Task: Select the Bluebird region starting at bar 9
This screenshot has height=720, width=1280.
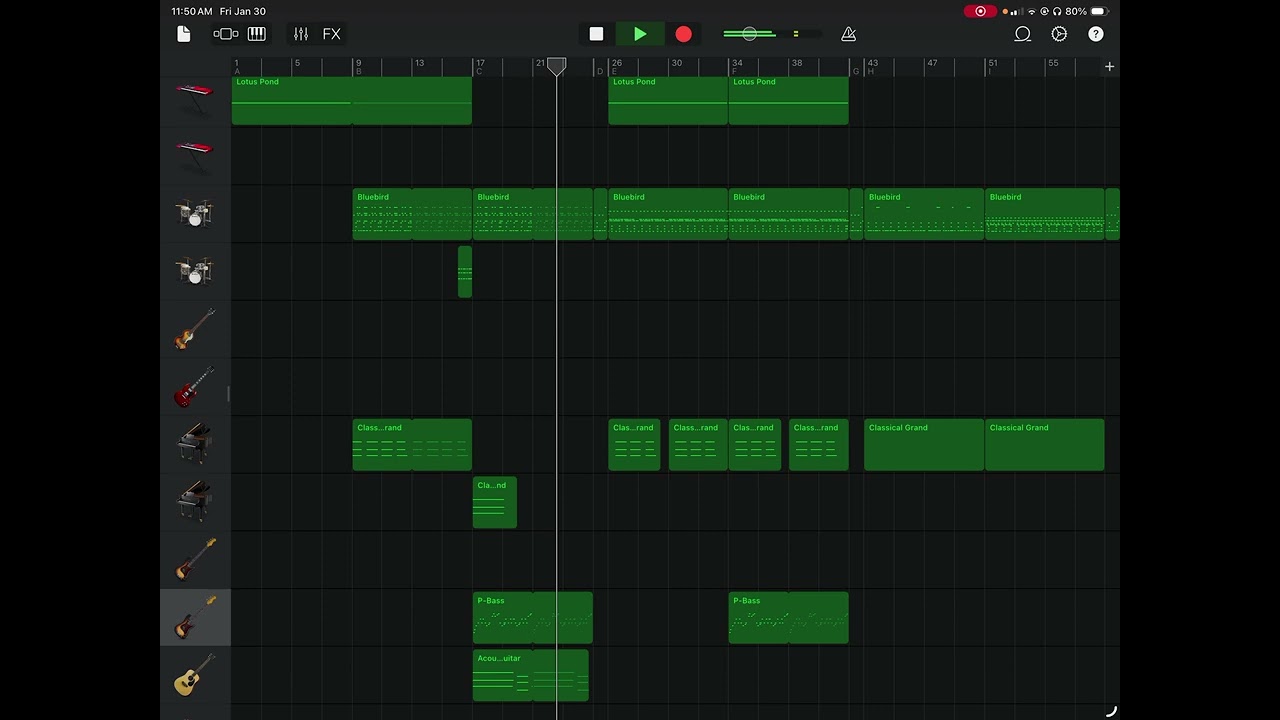Action: (412, 214)
